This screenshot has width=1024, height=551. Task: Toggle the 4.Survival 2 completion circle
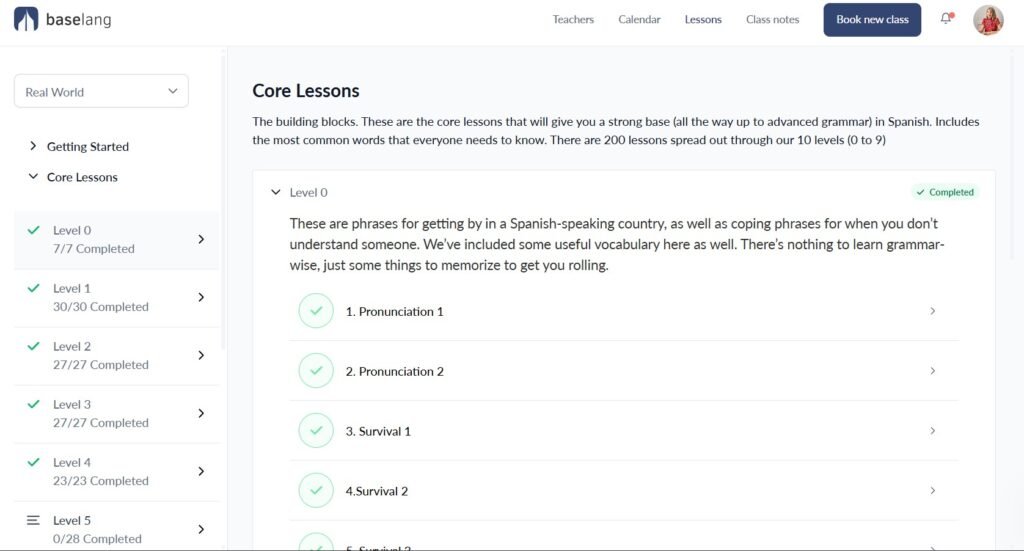[x=316, y=491]
